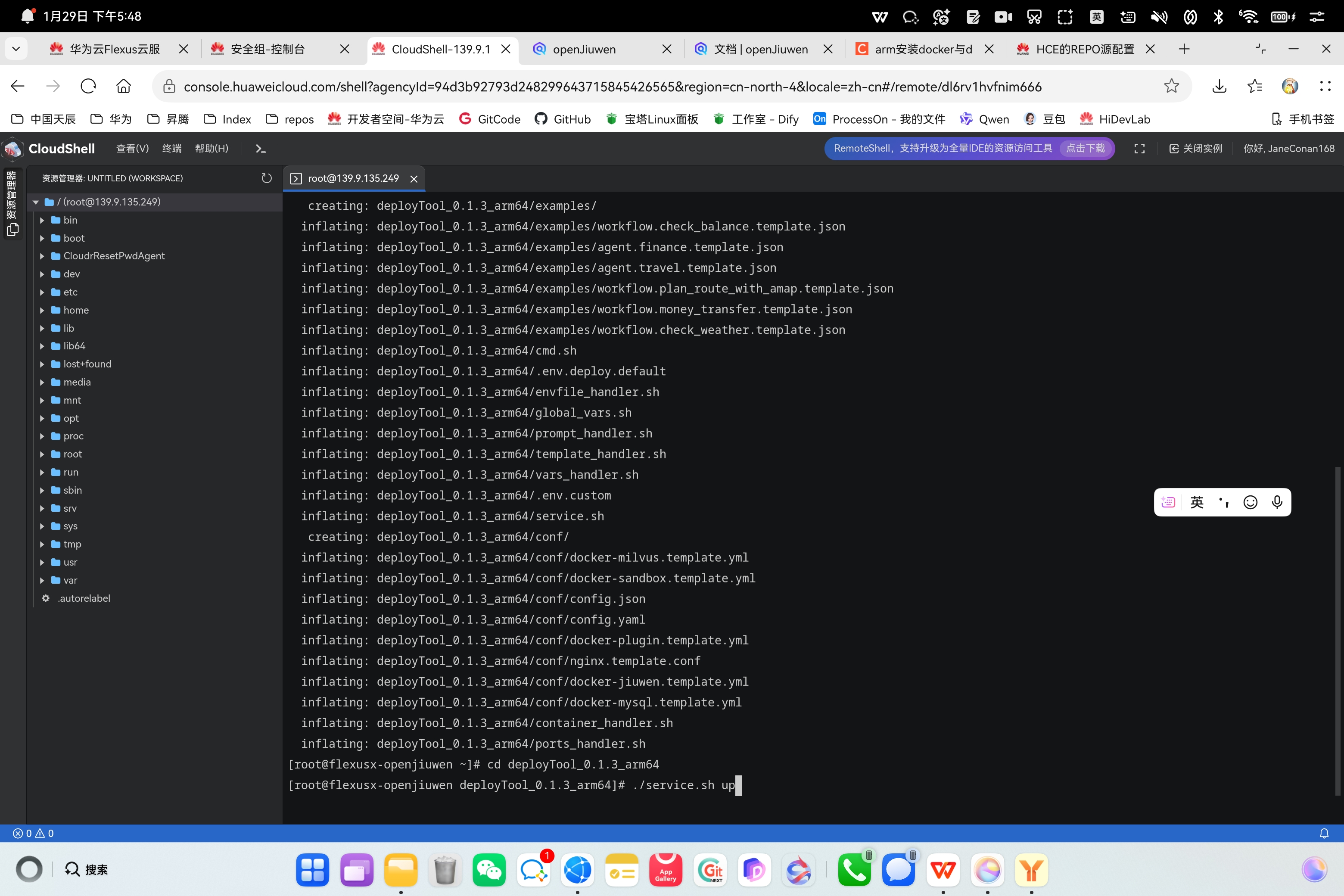Click 关闭实例 to close the instance
The height and width of the screenshot is (896, 1344).
(x=1196, y=149)
